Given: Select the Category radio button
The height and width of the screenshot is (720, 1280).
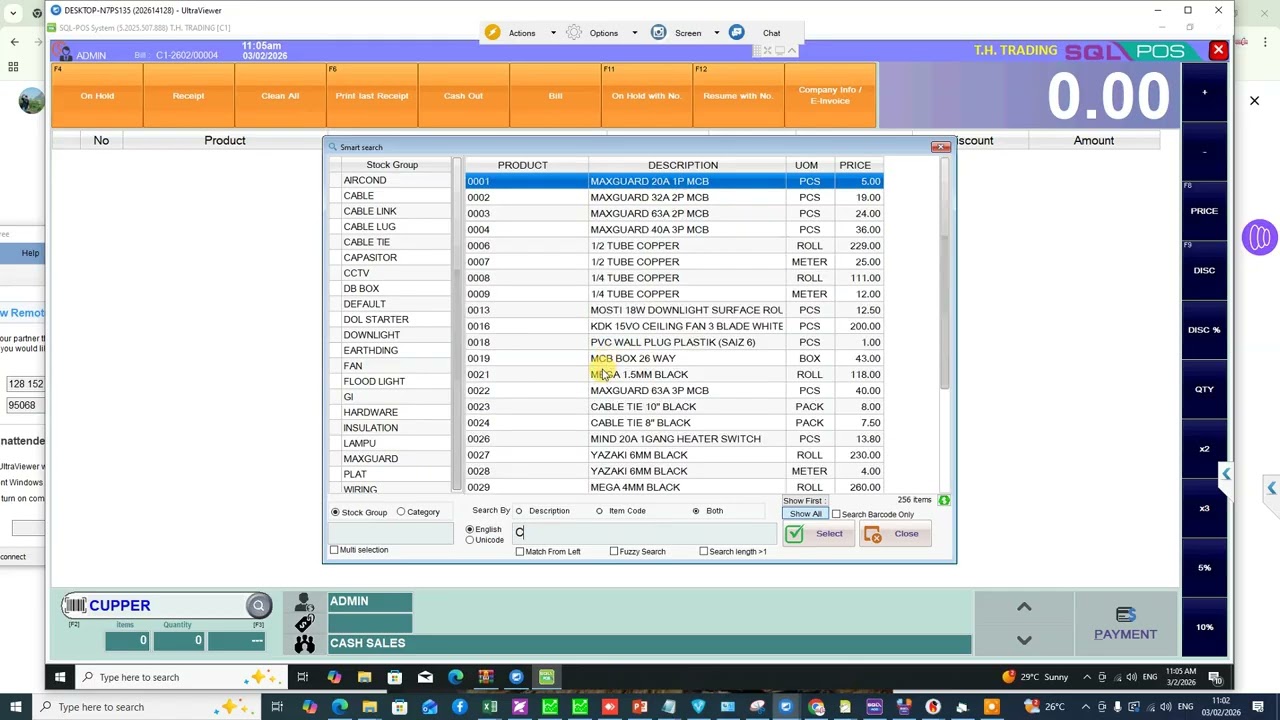Looking at the screenshot, I should pyautogui.click(x=401, y=512).
